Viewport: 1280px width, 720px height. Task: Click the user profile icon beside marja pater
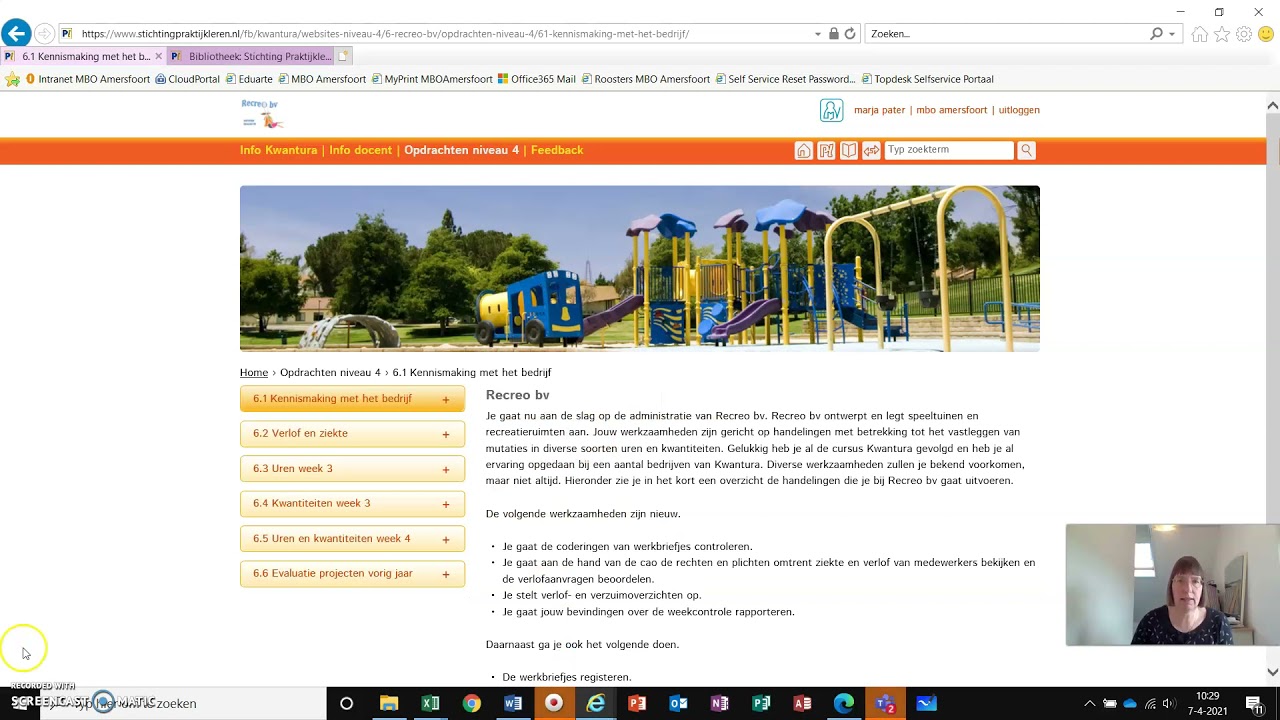(831, 110)
